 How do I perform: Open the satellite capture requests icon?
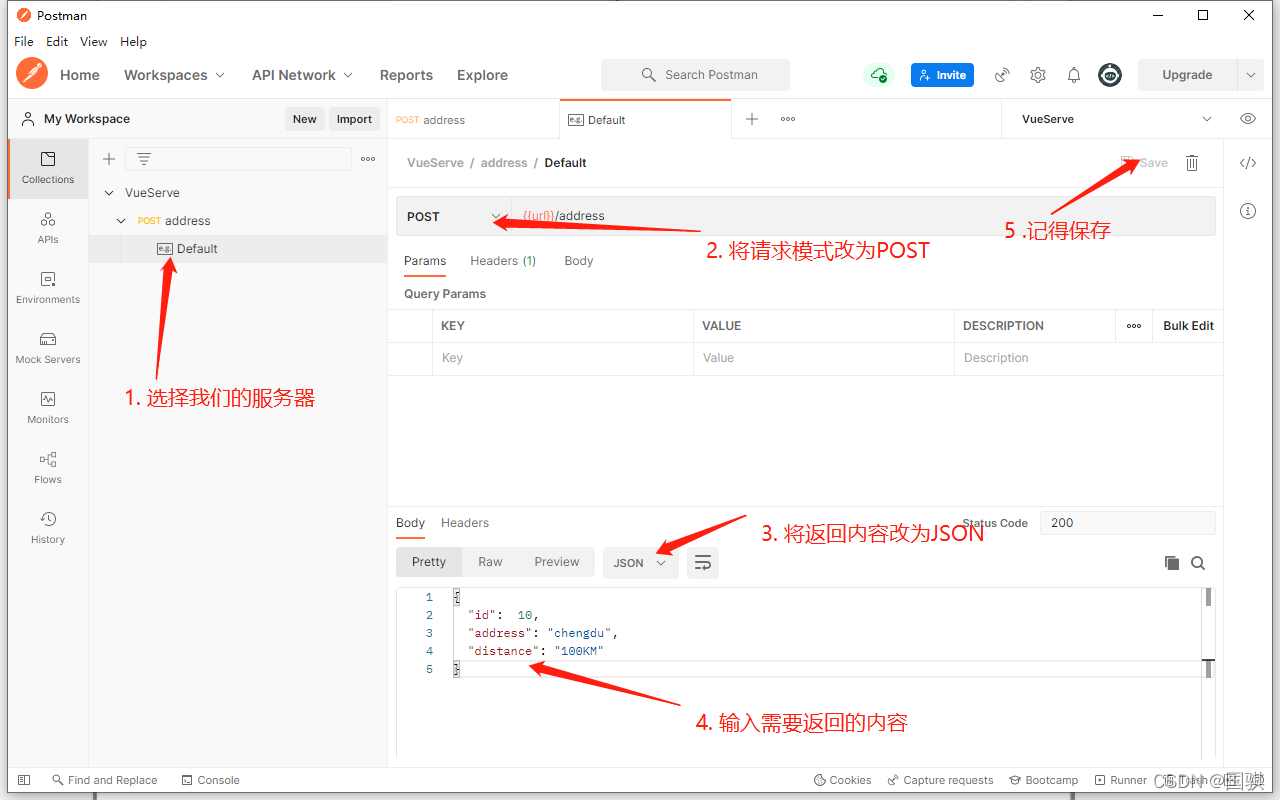click(x=1001, y=75)
